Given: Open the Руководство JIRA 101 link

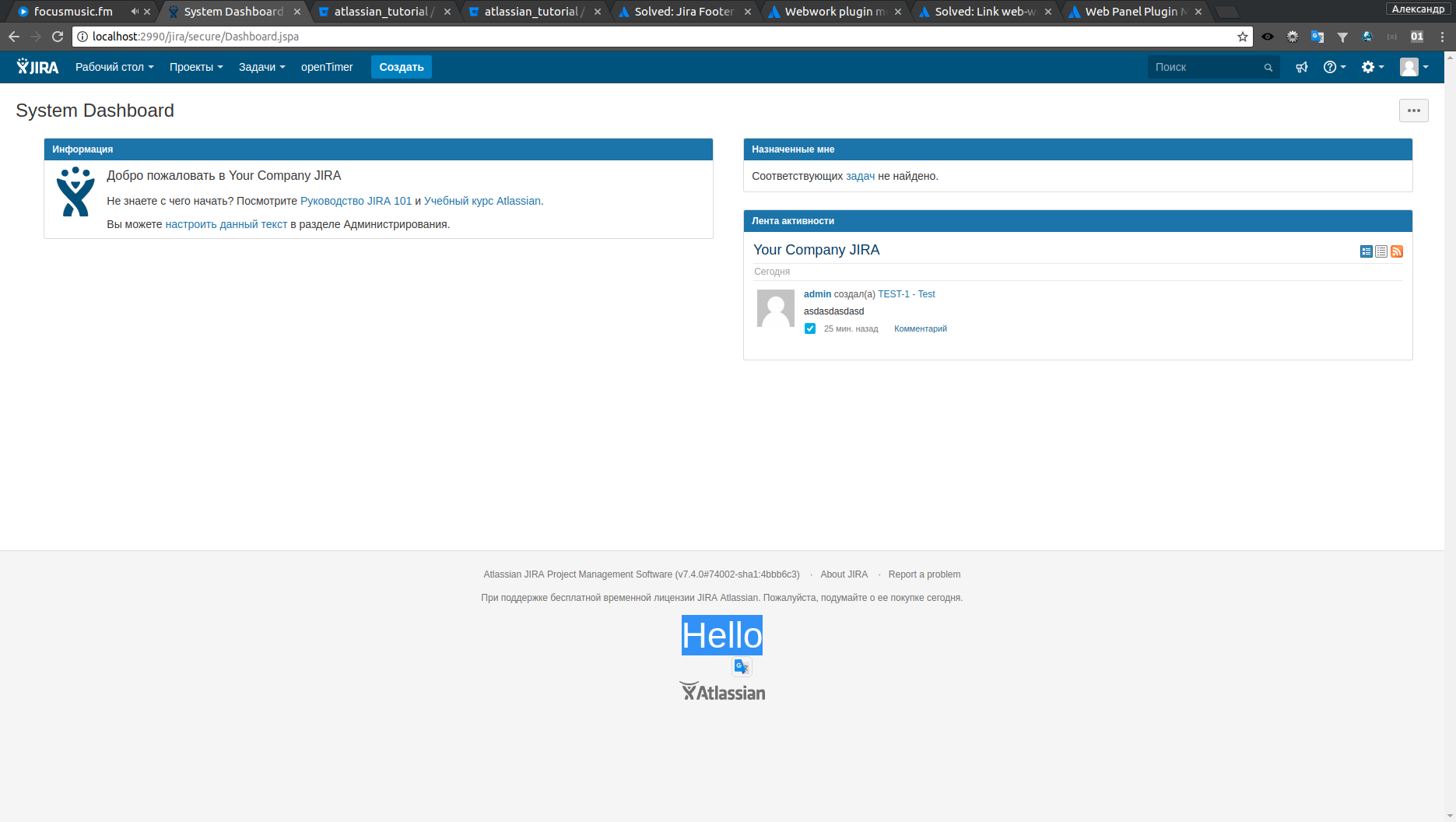Looking at the screenshot, I should [356, 201].
